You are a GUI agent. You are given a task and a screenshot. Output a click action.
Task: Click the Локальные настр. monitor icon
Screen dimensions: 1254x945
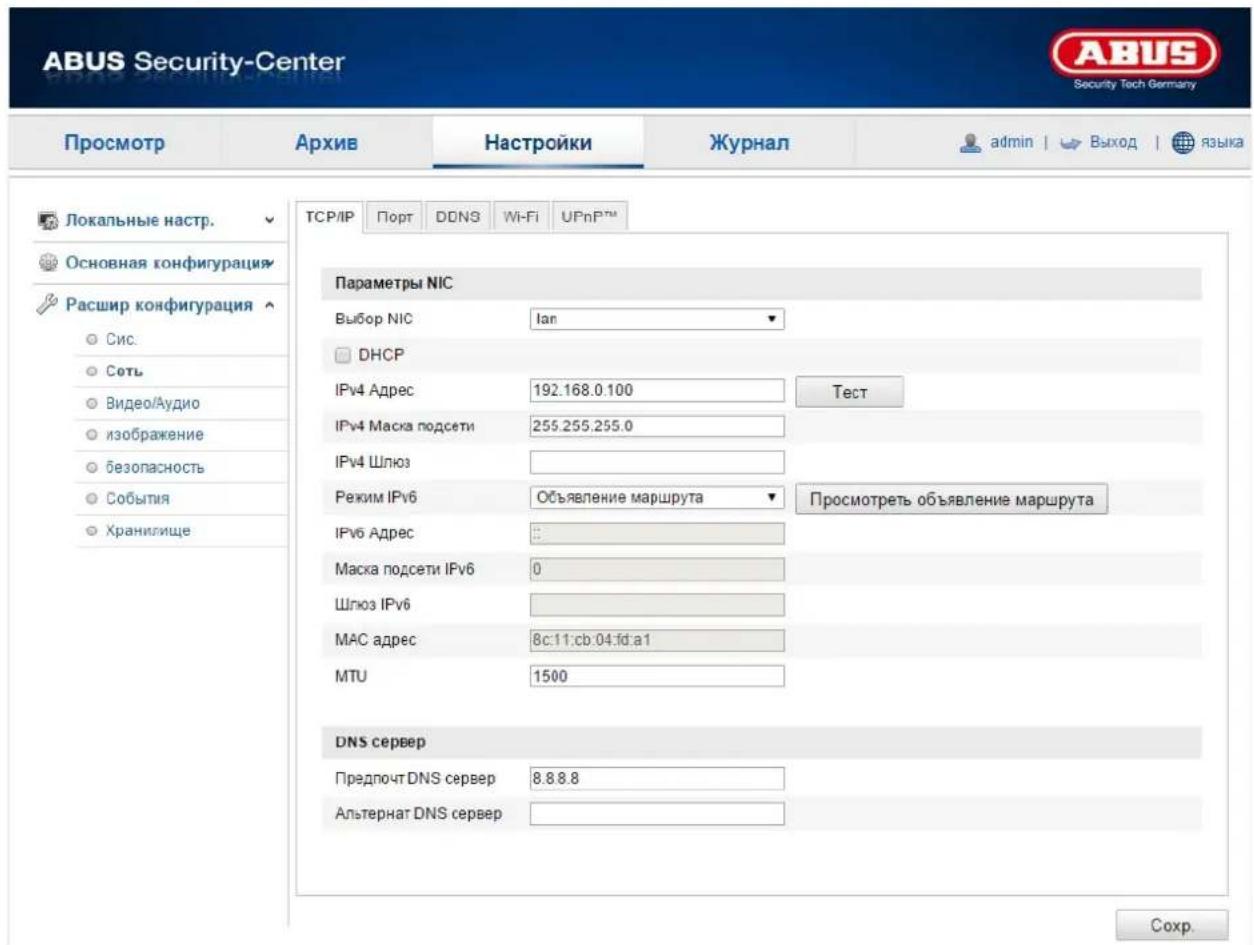click(47, 220)
